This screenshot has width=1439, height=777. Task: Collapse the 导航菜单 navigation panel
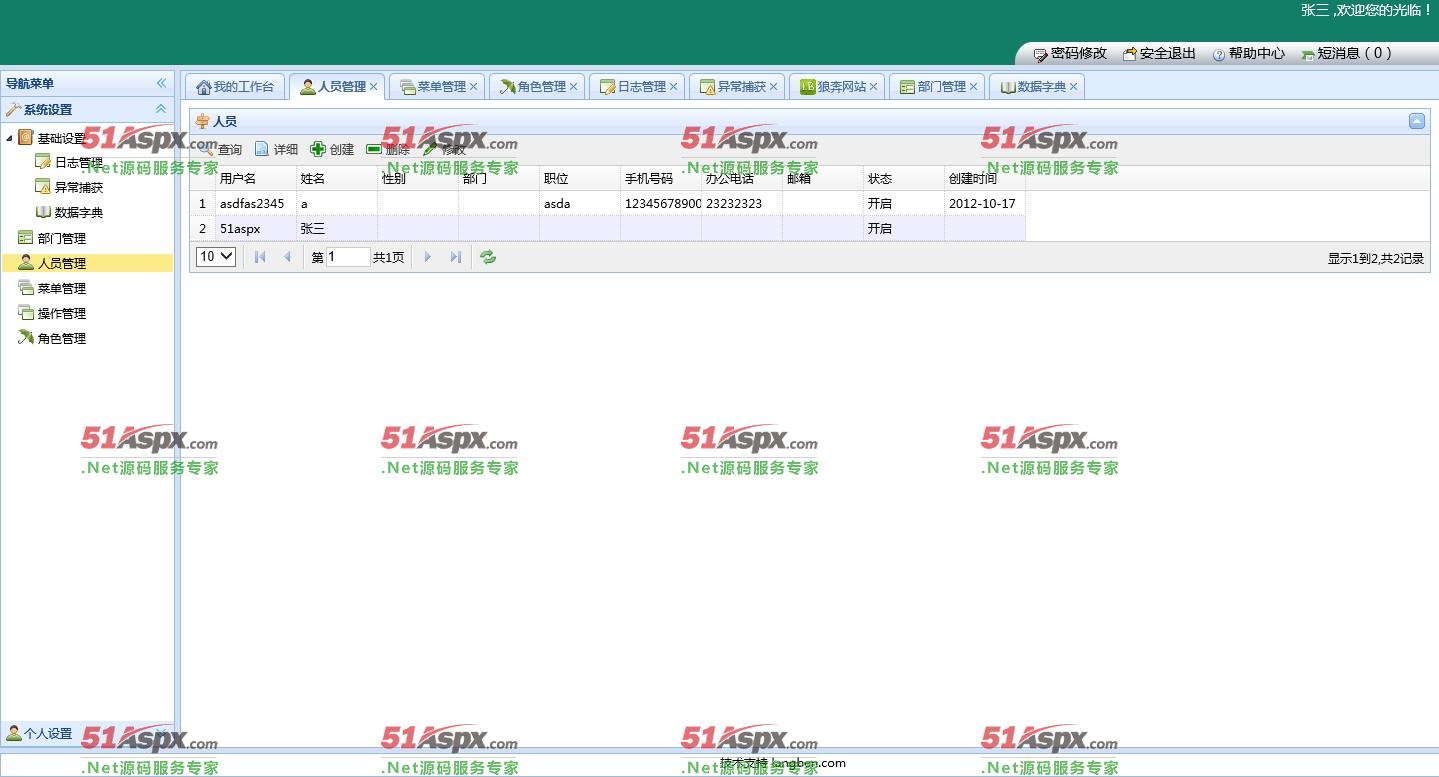click(x=161, y=83)
